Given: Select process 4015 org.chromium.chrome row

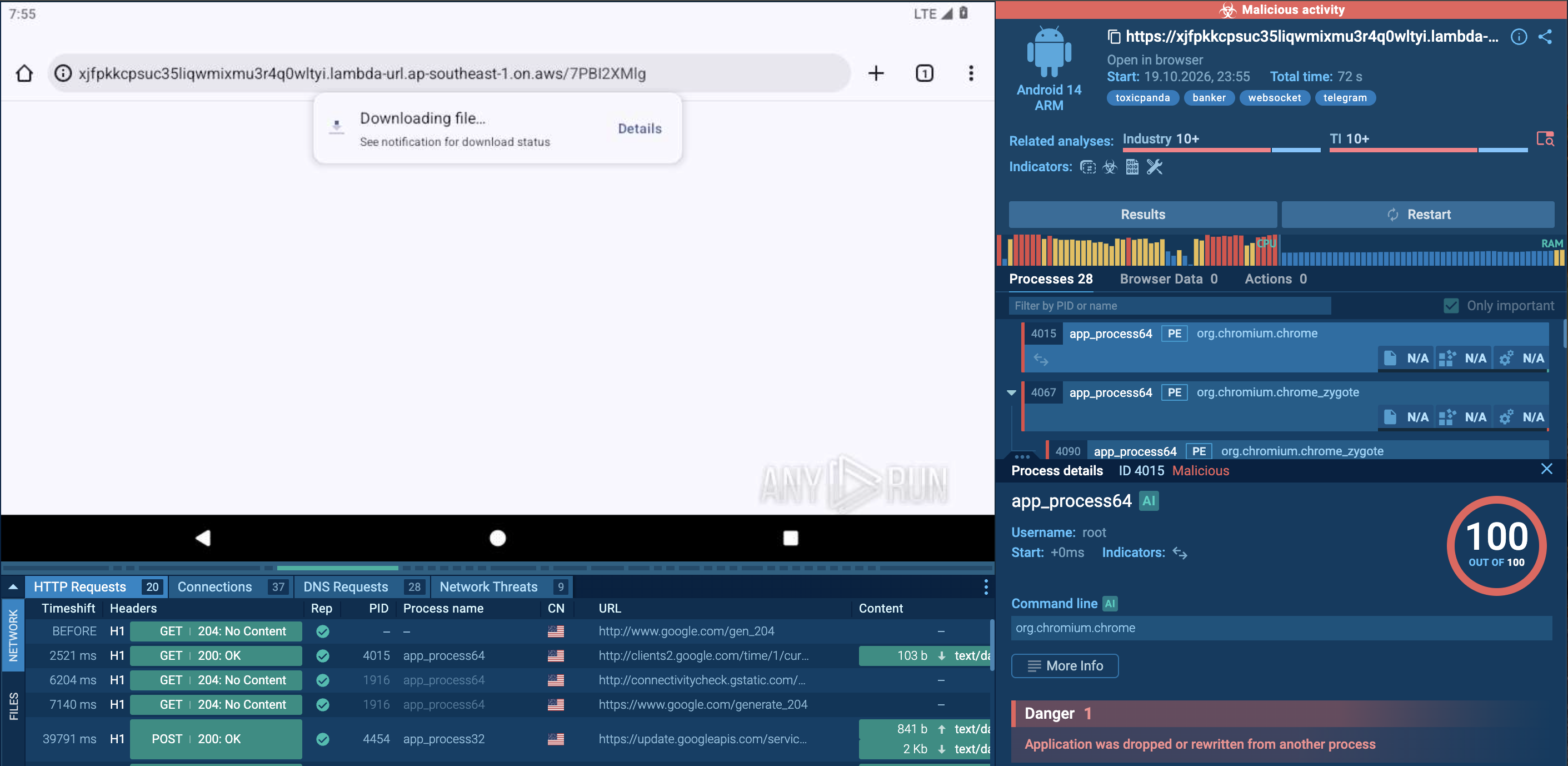Looking at the screenshot, I should pos(1285,347).
